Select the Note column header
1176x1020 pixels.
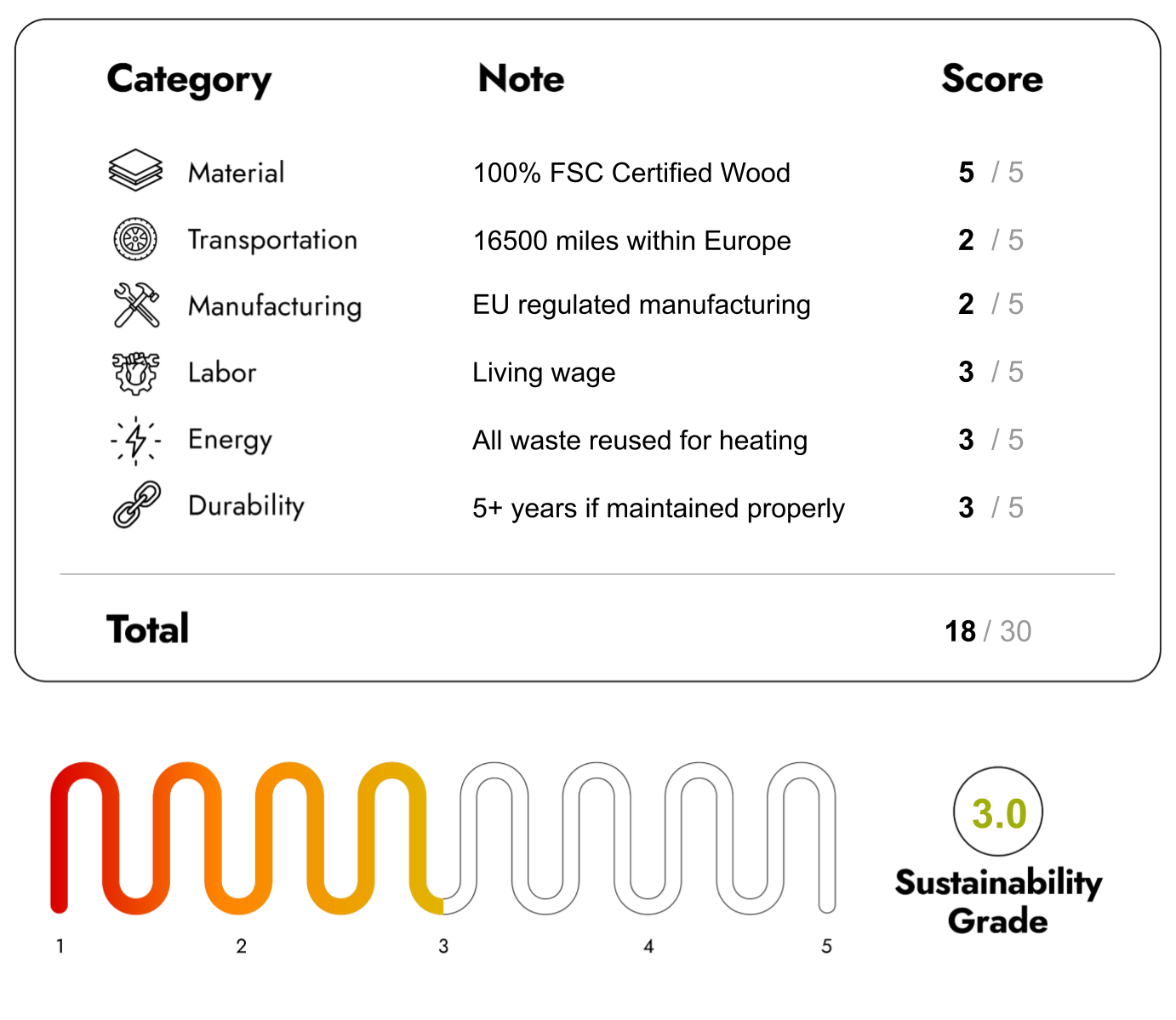[521, 79]
